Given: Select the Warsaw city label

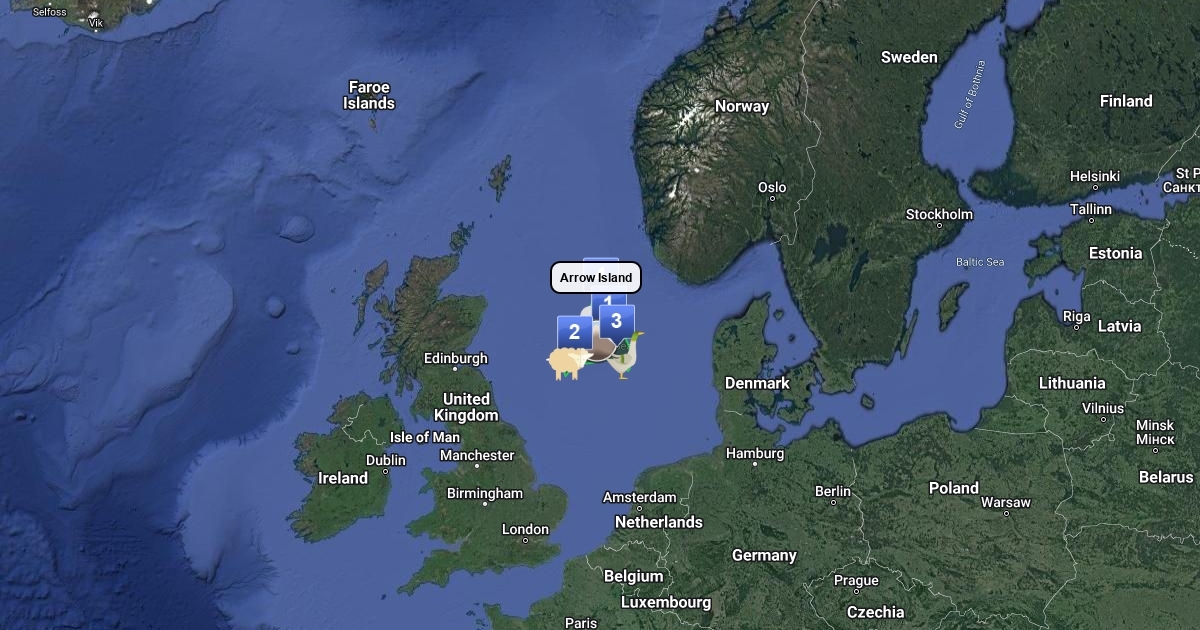Looking at the screenshot, I should coord(1006,501).
